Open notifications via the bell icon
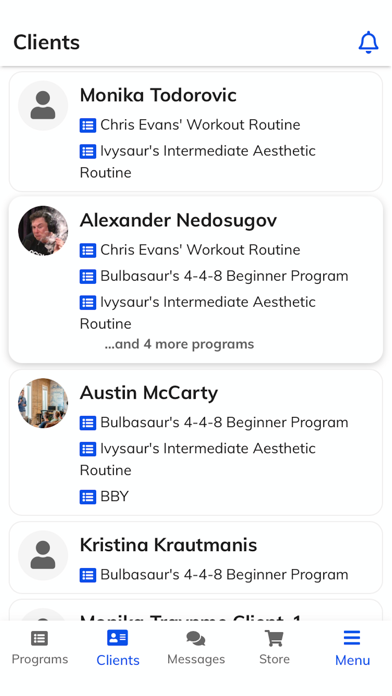This screenshot has width=392, height=696. 368,43
